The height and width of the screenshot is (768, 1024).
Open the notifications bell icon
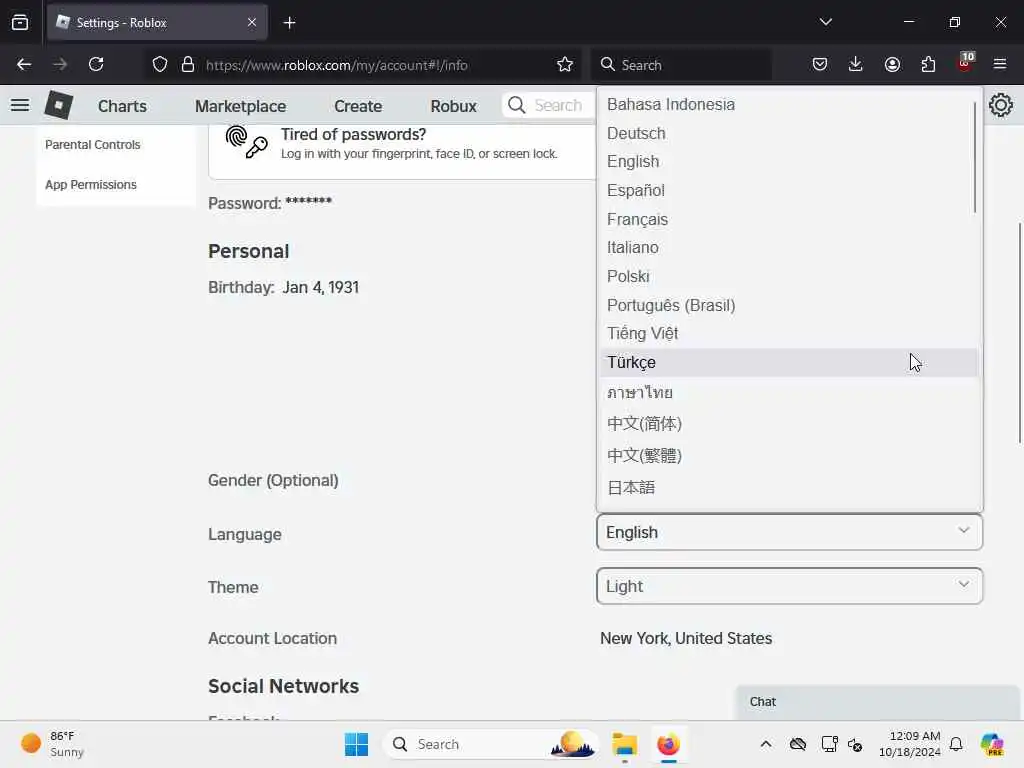[956, 744]
